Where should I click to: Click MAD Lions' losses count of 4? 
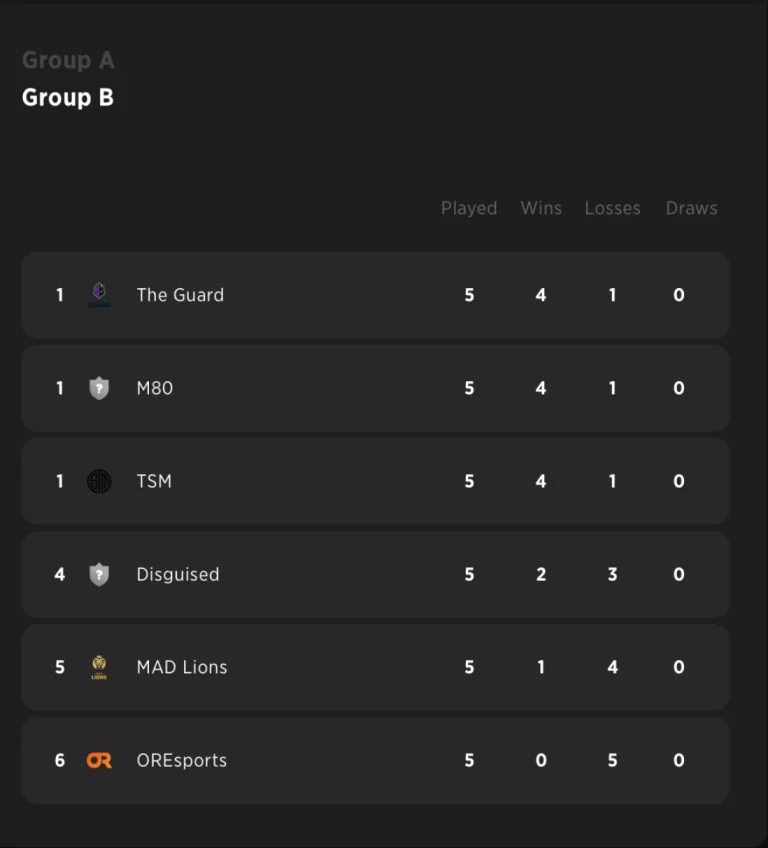coord(612,667)
